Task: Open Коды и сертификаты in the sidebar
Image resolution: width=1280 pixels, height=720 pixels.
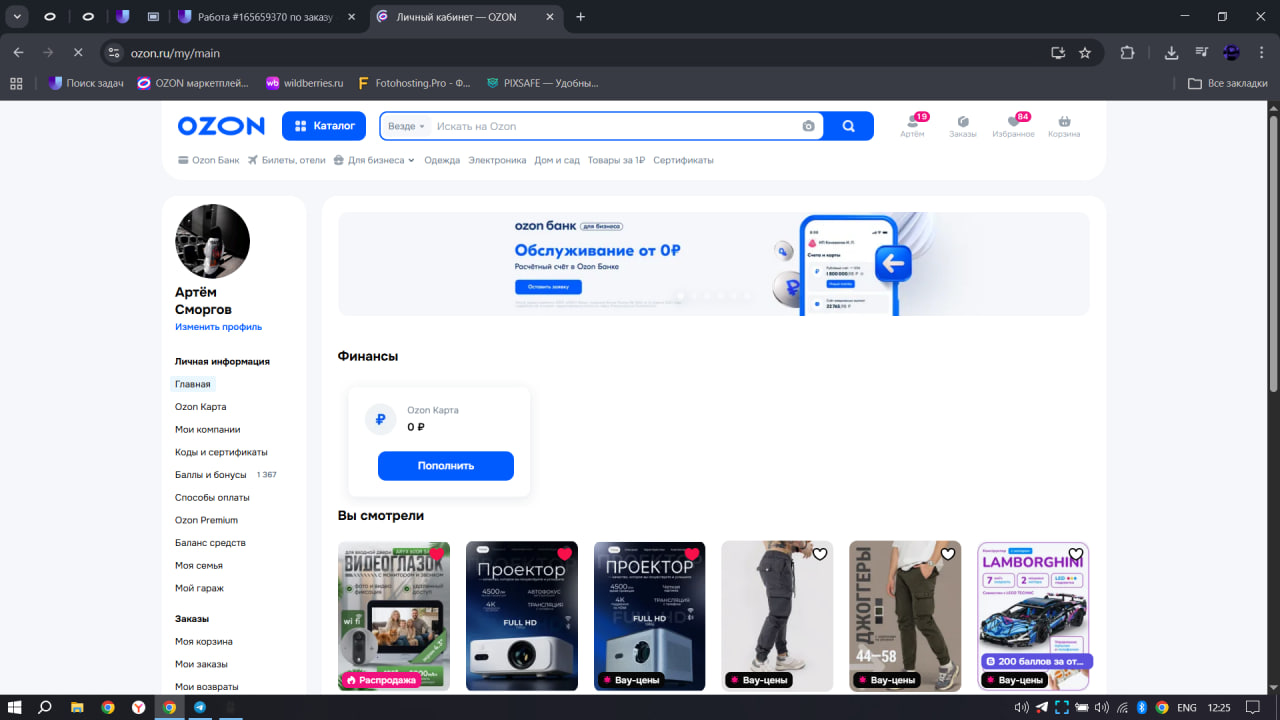Action: coord(221,452)
